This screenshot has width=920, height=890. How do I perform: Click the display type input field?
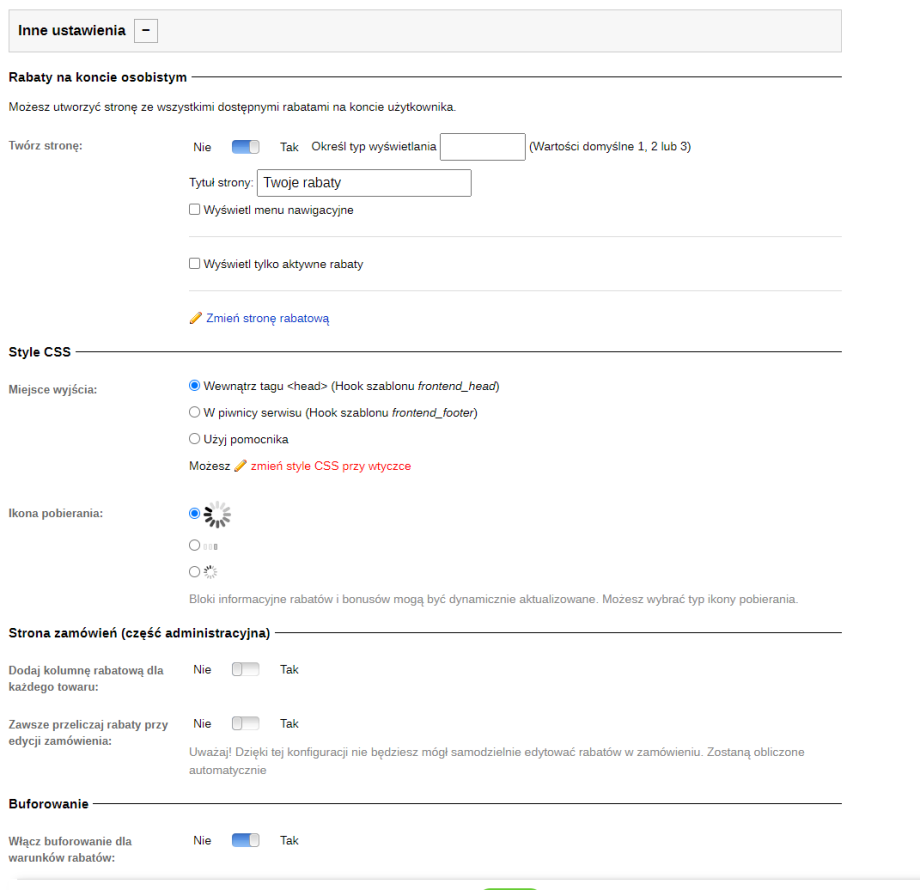tap(482, 147)
